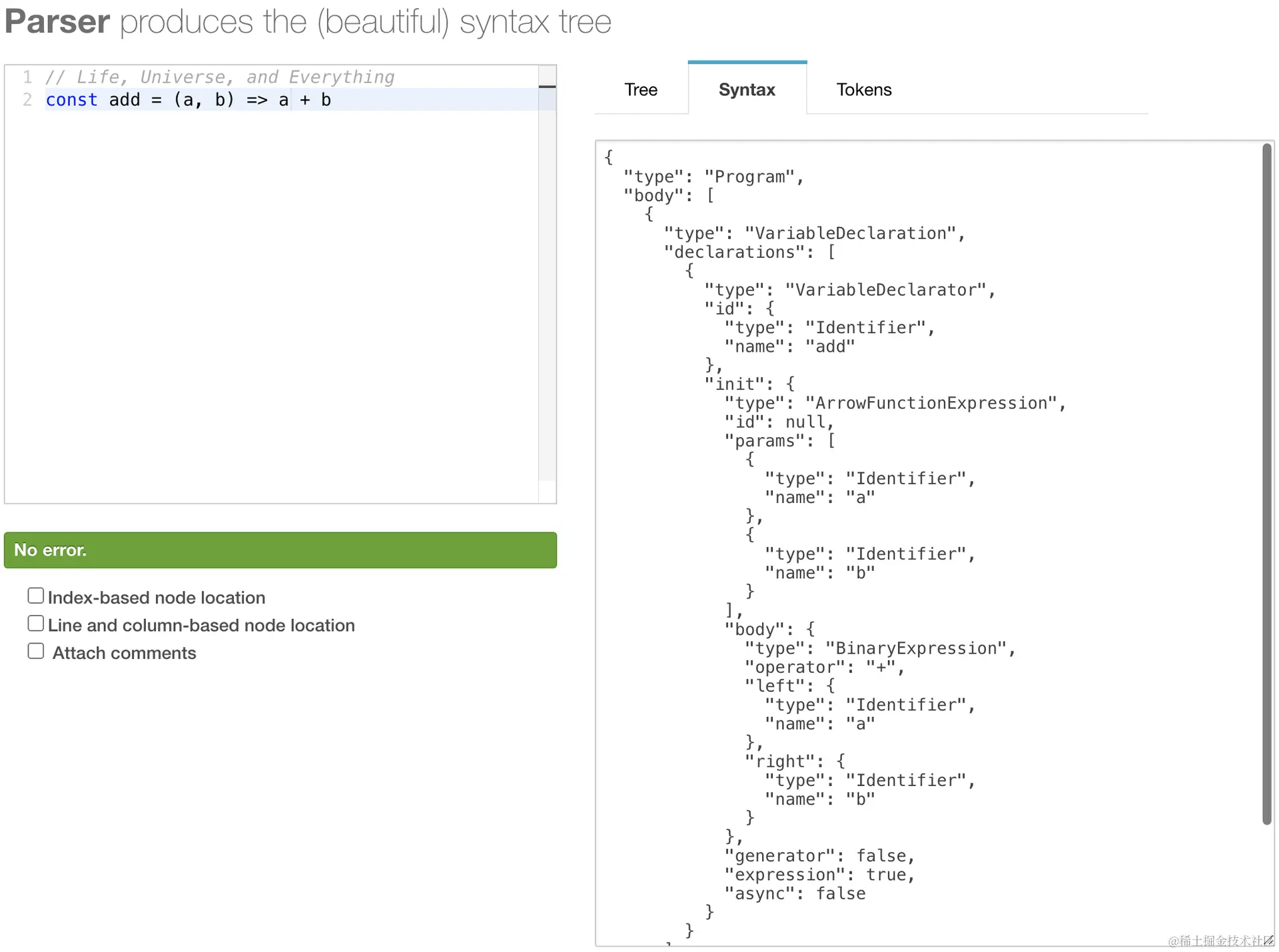Click line number 1 in gutter
Screen dimensions: 1279x952
coord(27,77)
